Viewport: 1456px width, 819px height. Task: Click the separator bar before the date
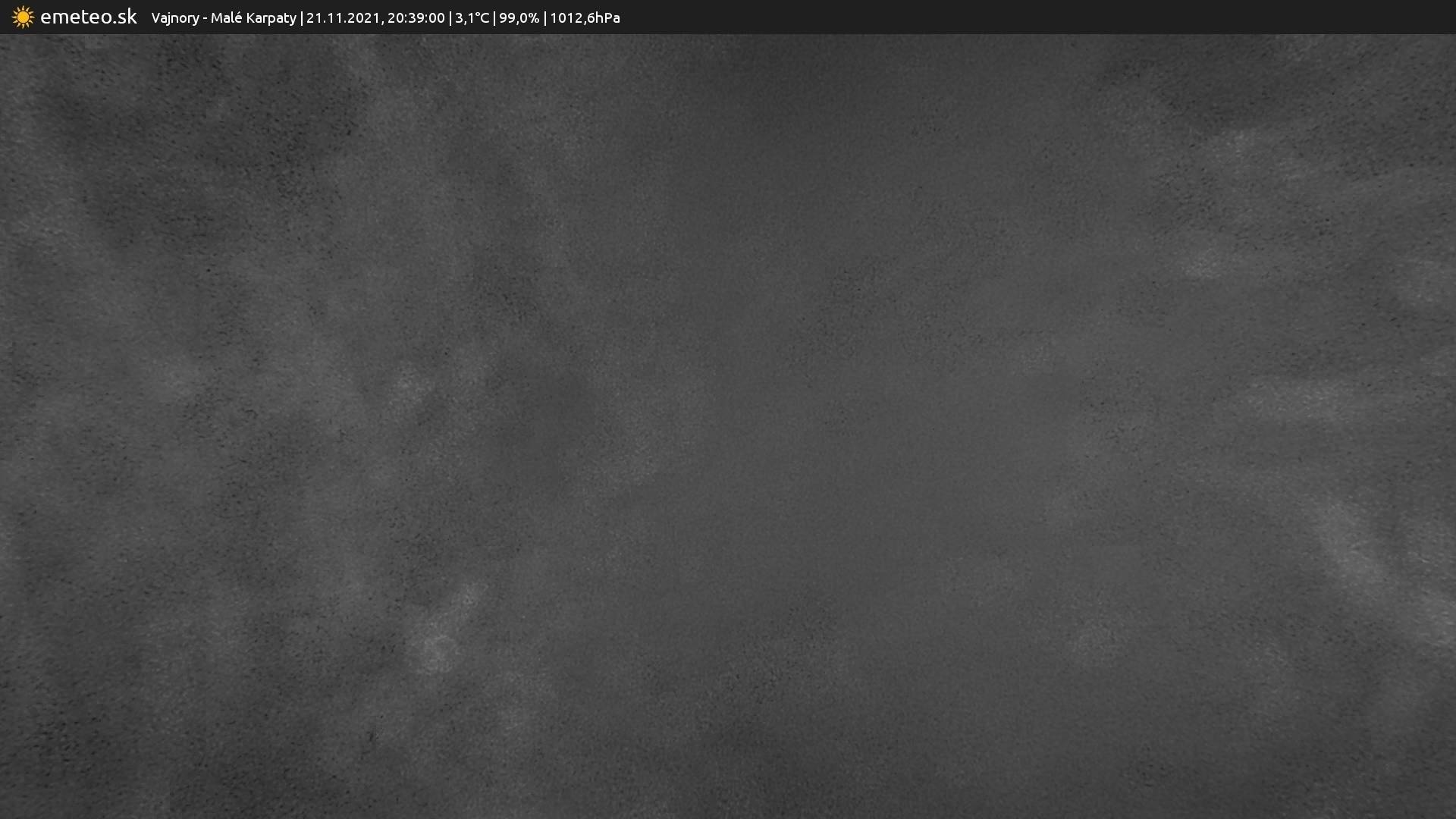(x=302, y=18)
